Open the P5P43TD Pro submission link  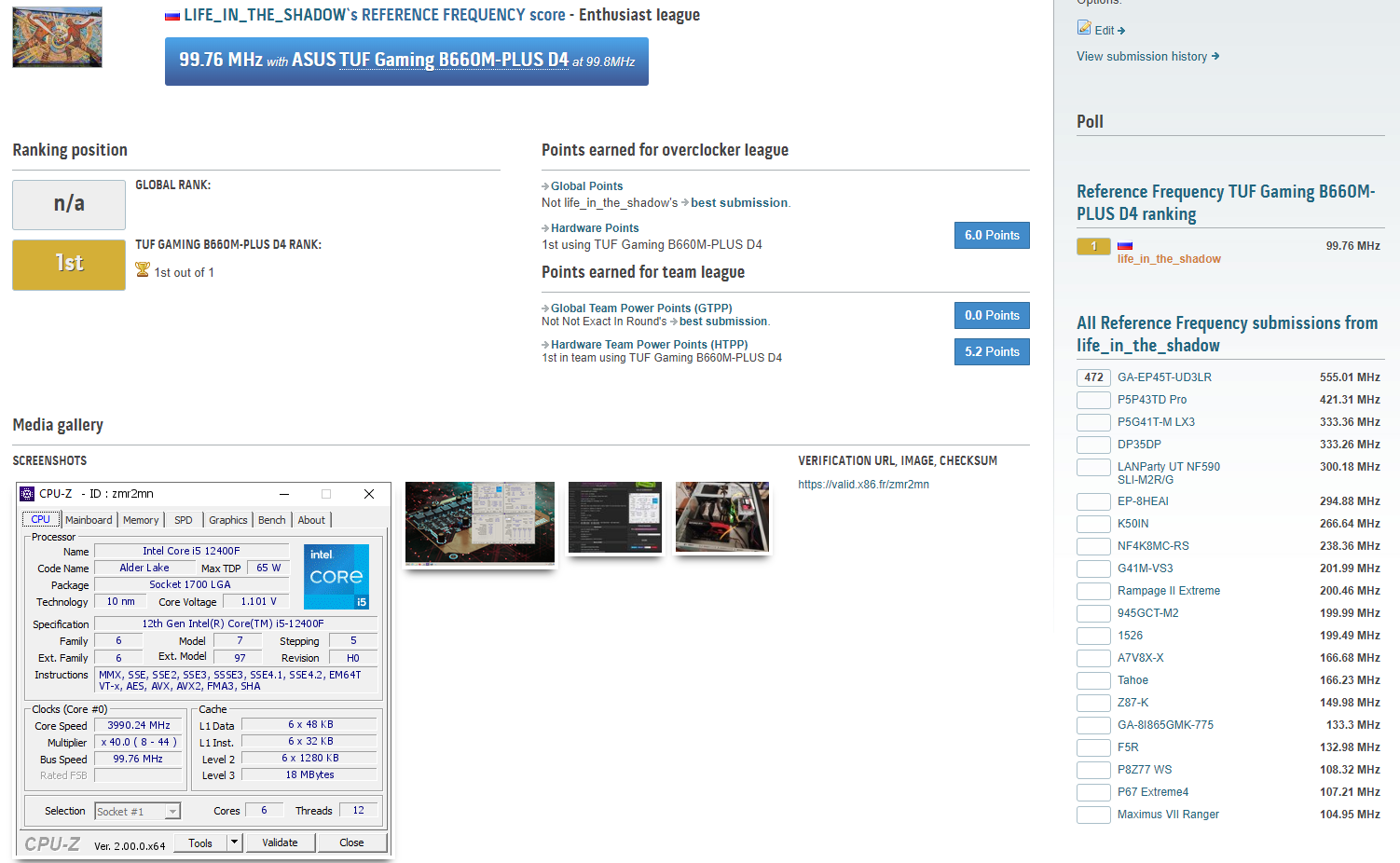point(1152,400)
